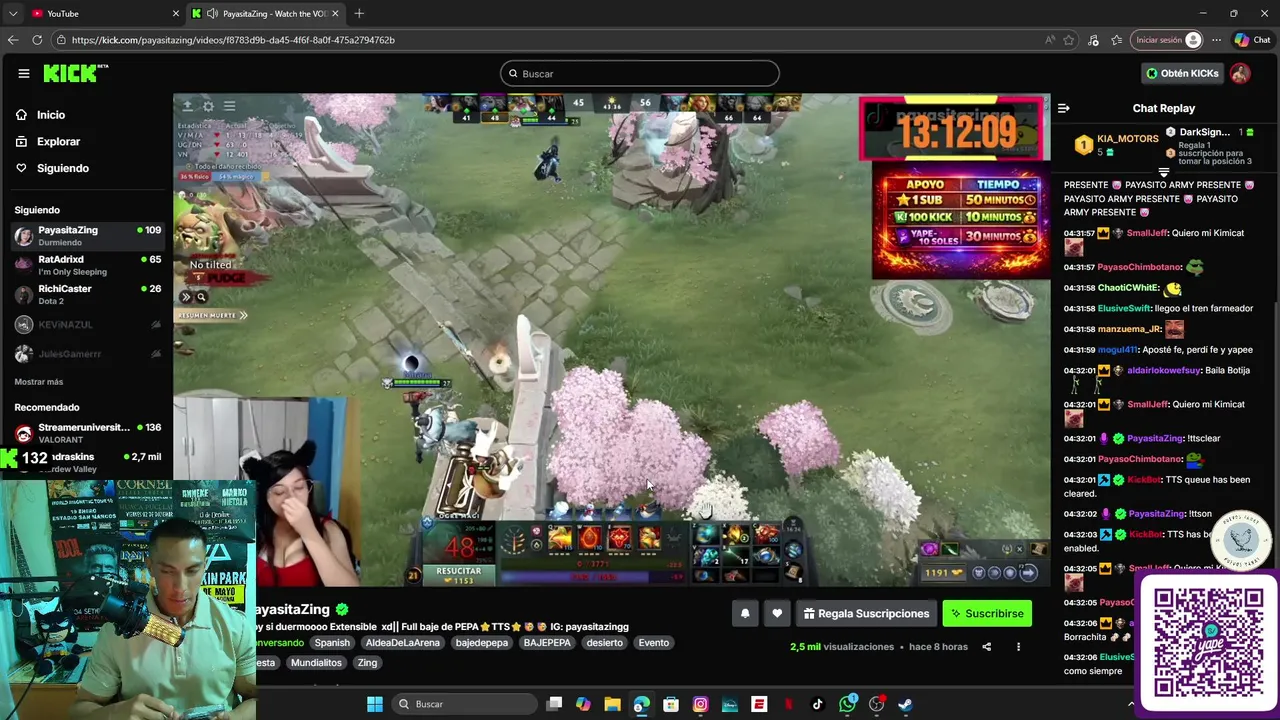Image resolution: width=1280 pixels, height=720 pixels.
Task: Open File Explorer from taskbar
Action: [x=612, y=704]
